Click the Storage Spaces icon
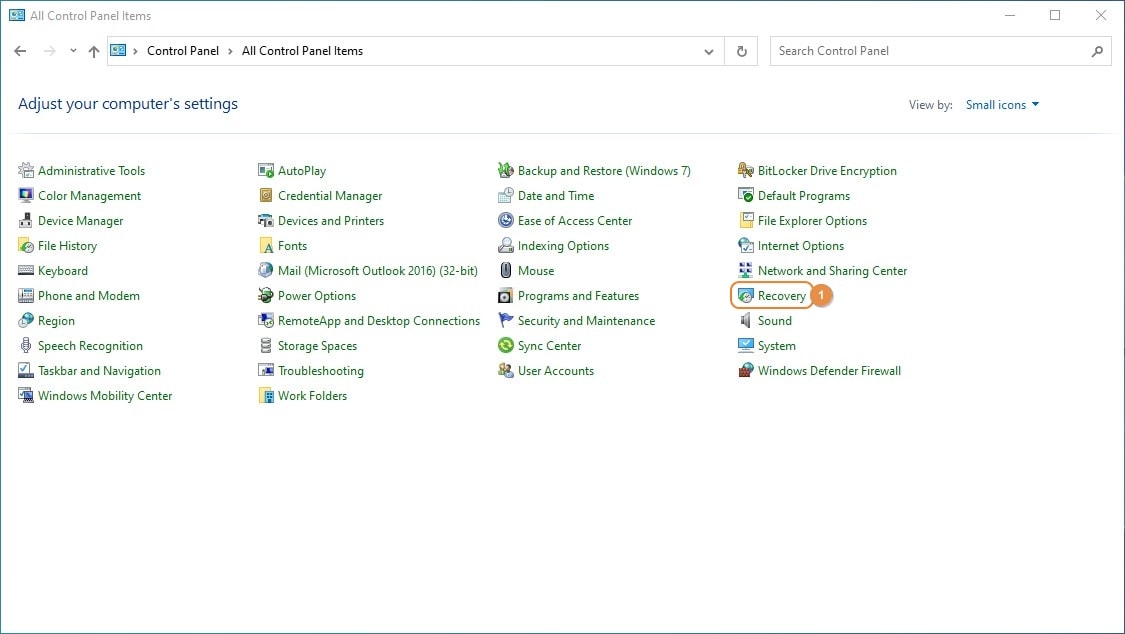This screenshot has width=1125, height=634. (x=266, y=346)
